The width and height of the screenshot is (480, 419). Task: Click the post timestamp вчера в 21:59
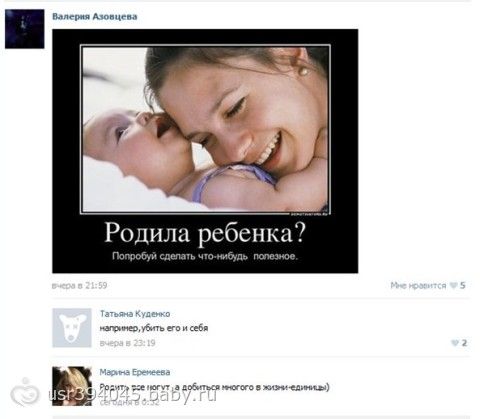tap(79, 286)
